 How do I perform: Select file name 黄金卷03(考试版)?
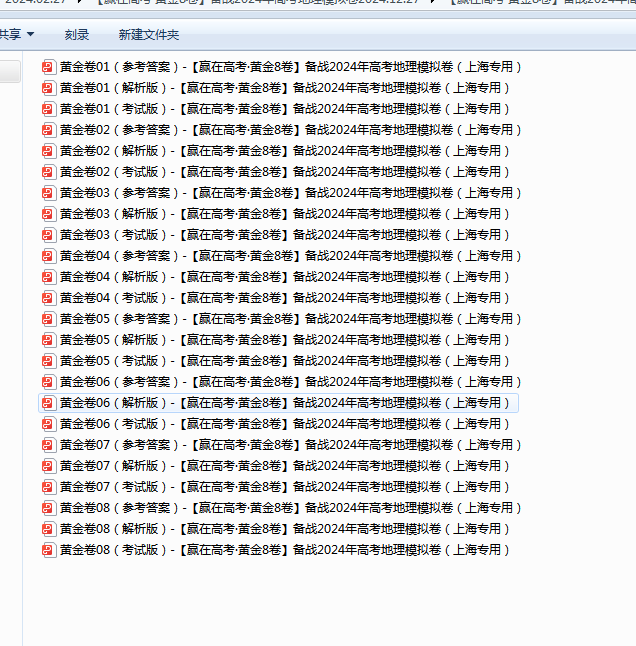pyautogui.click(x=285, y=235)
